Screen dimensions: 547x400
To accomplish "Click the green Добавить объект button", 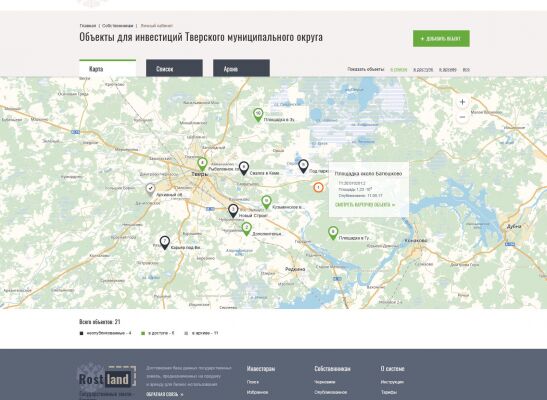I will pyautogui.click(x=441, y=38).
